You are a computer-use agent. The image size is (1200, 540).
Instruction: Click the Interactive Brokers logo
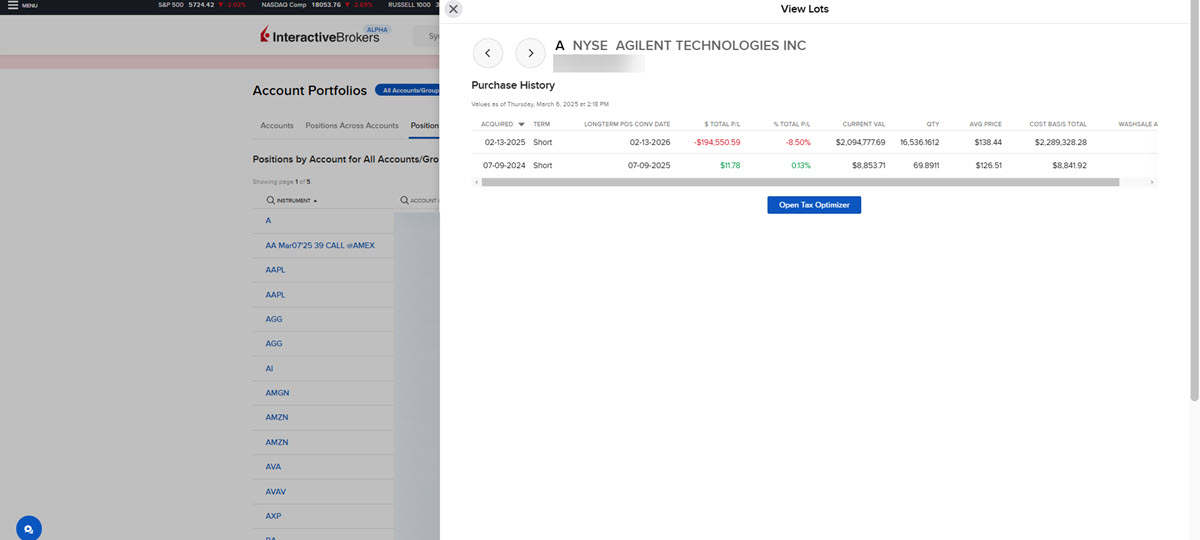(320, 37)
